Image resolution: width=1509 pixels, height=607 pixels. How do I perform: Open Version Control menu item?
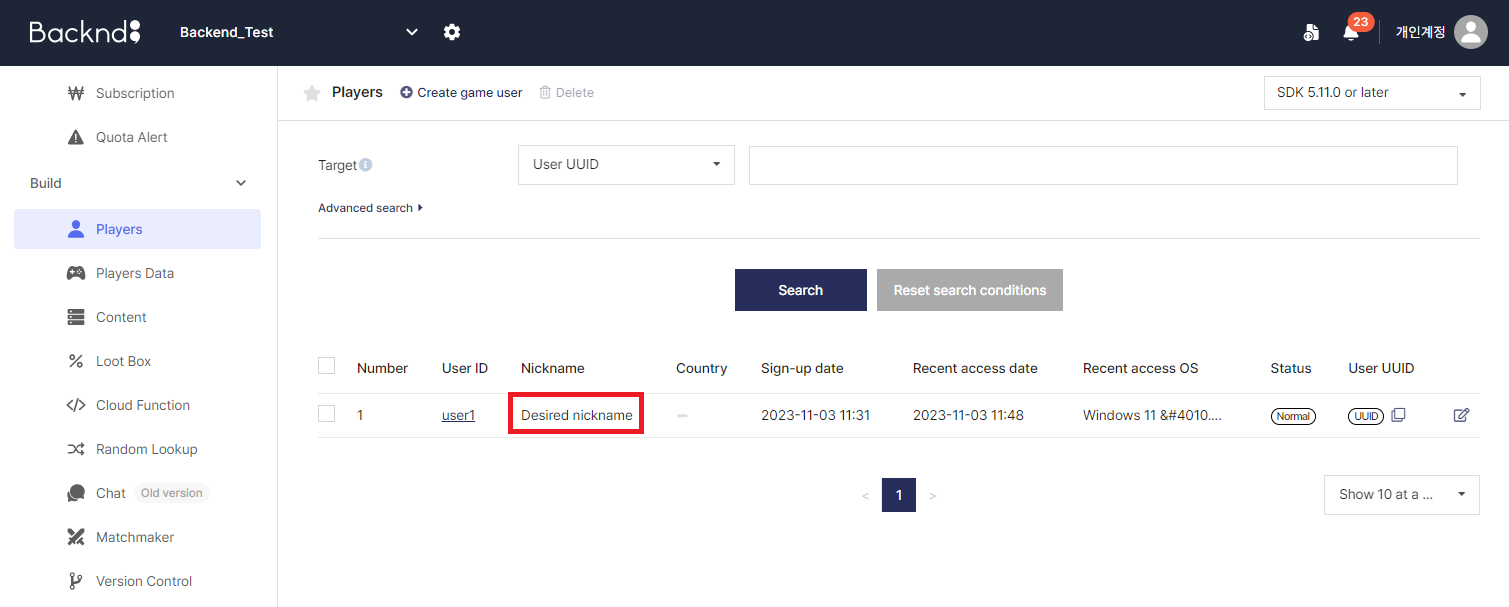click(x=144, y=581)
